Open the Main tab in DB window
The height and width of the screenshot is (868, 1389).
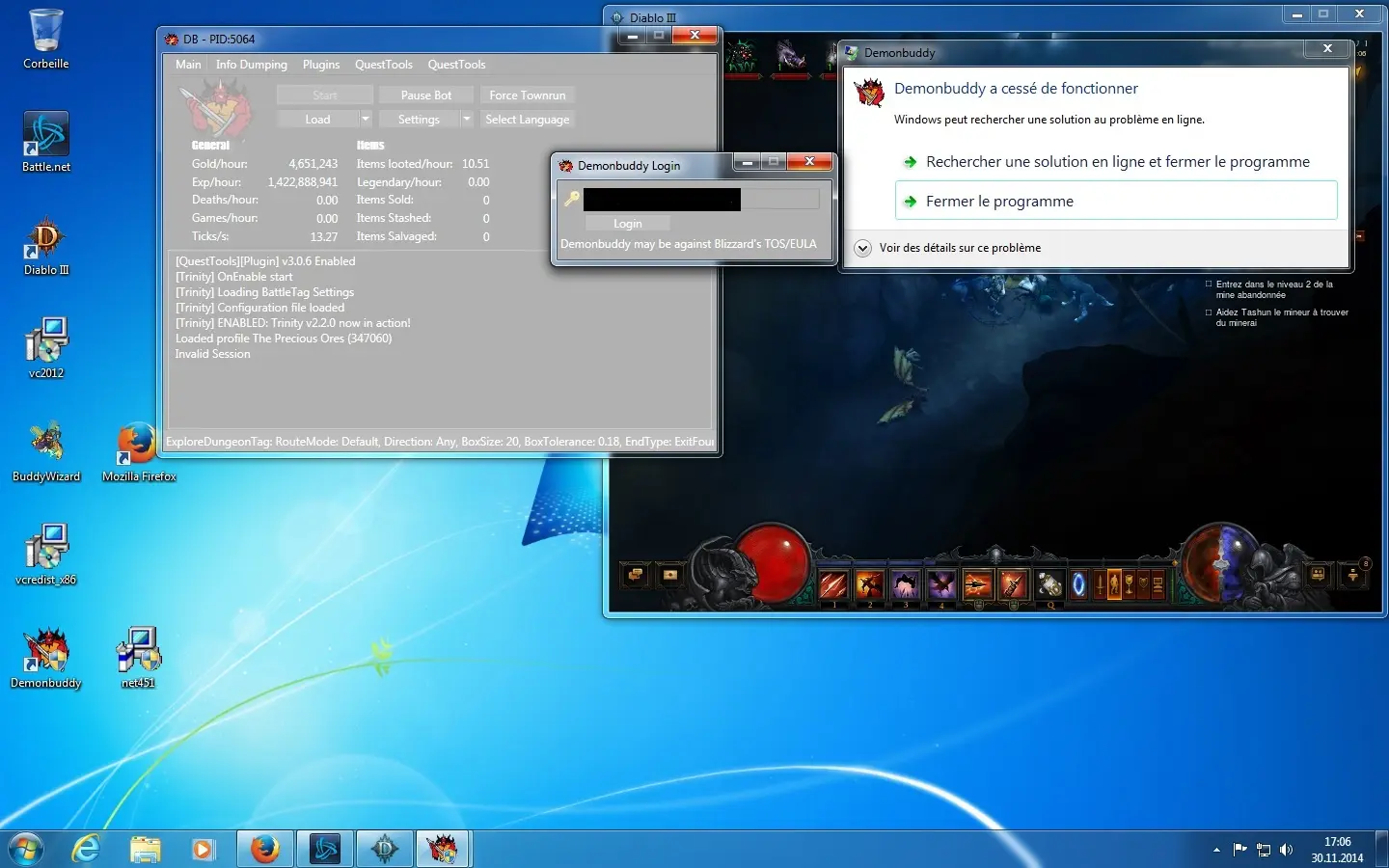188,65
